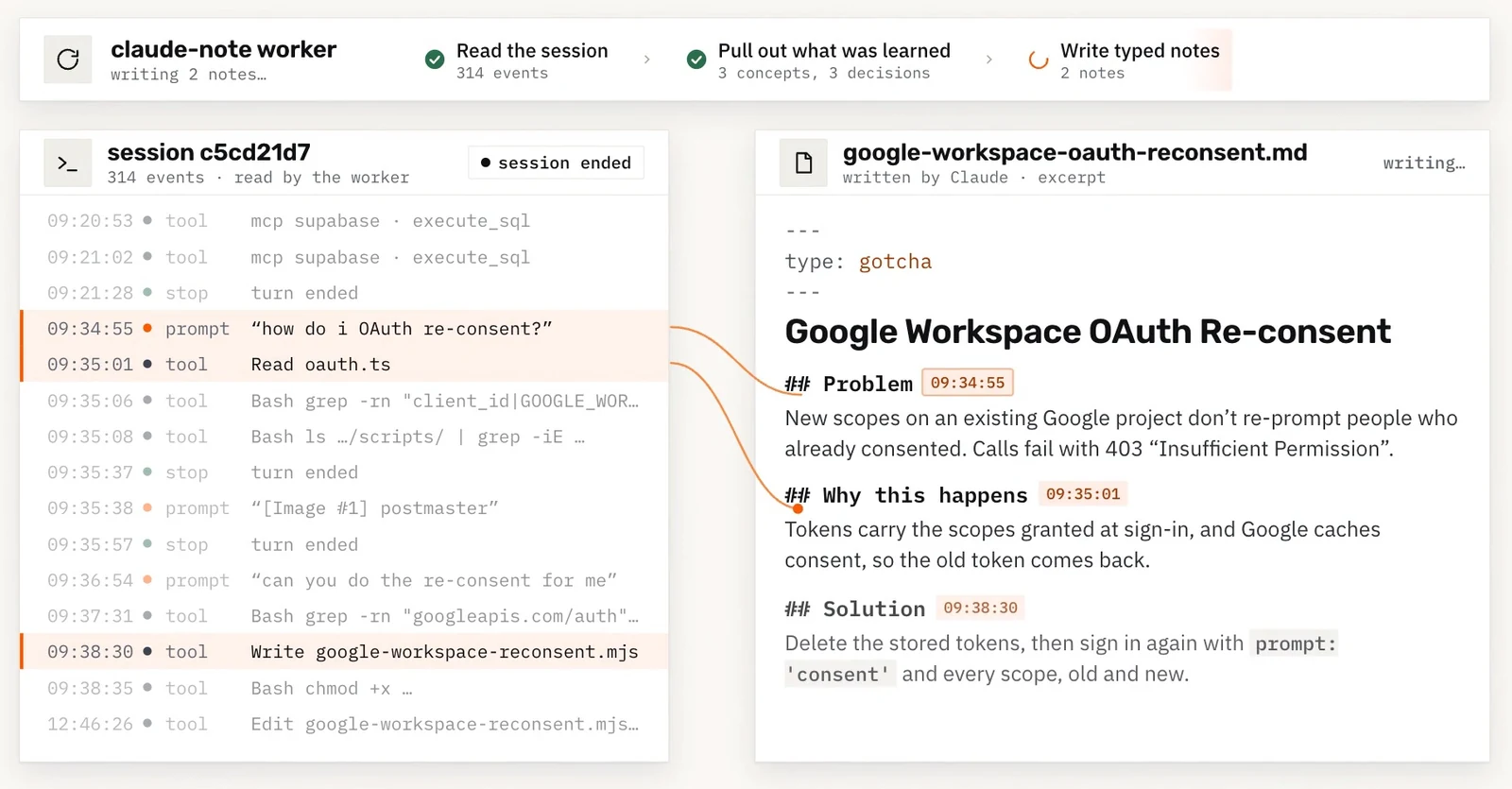The width and height of the screenshot is (1512, 789).
Task: Click chevron after Pull out what was learned
Action: [x=989, y=60]
